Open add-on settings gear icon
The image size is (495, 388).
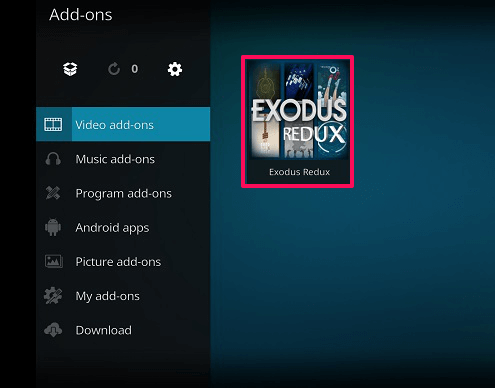tap(175, 69)
